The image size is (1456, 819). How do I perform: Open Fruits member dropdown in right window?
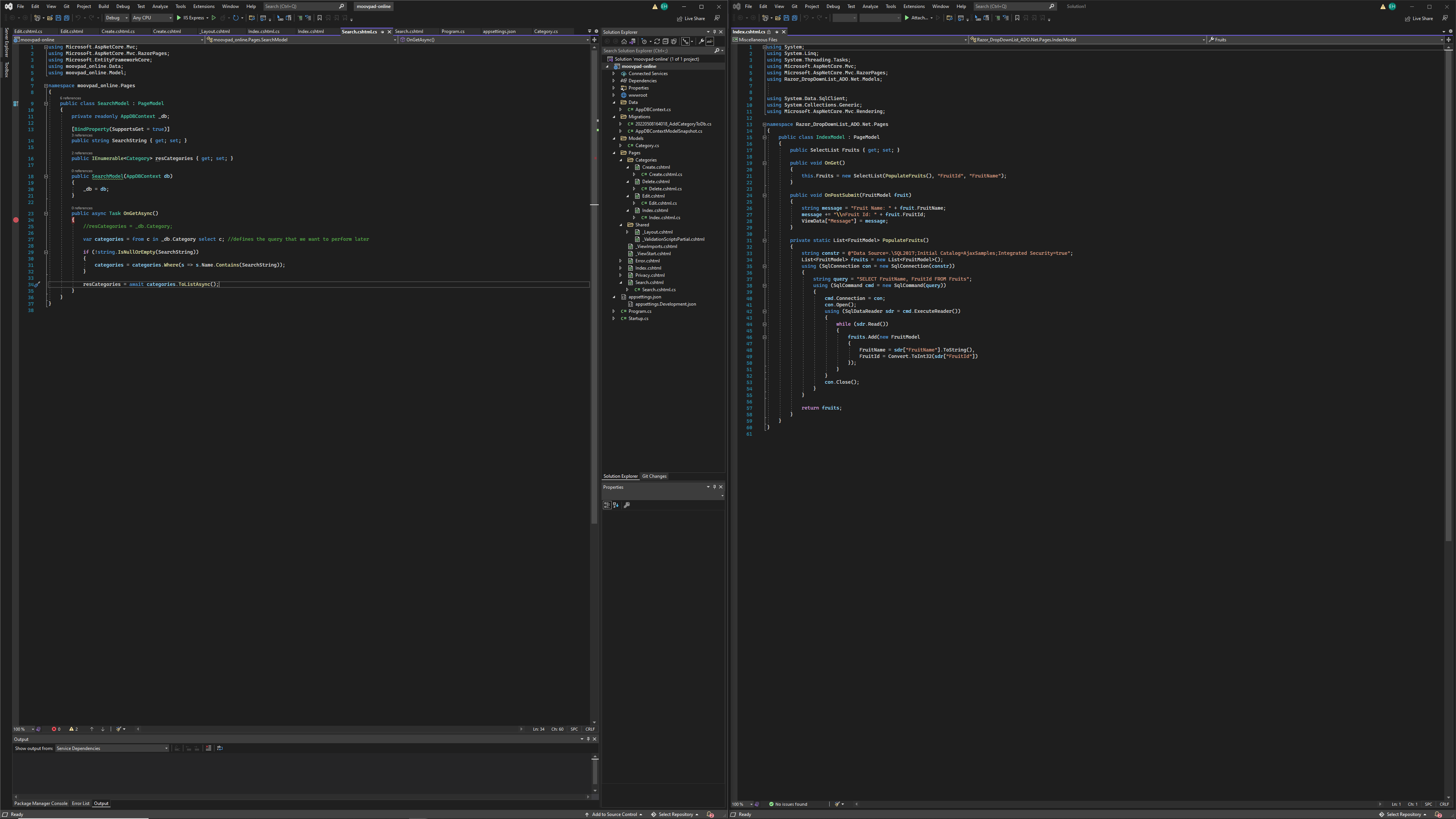(1326, 40)
